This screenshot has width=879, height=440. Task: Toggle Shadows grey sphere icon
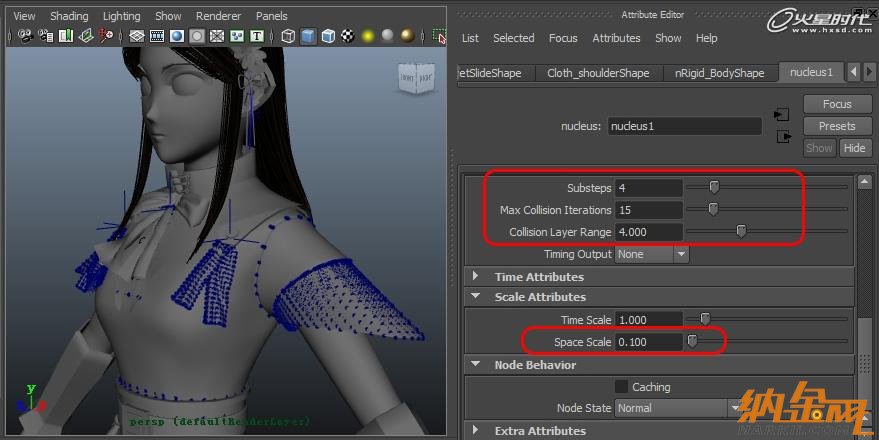click(387, 36)
